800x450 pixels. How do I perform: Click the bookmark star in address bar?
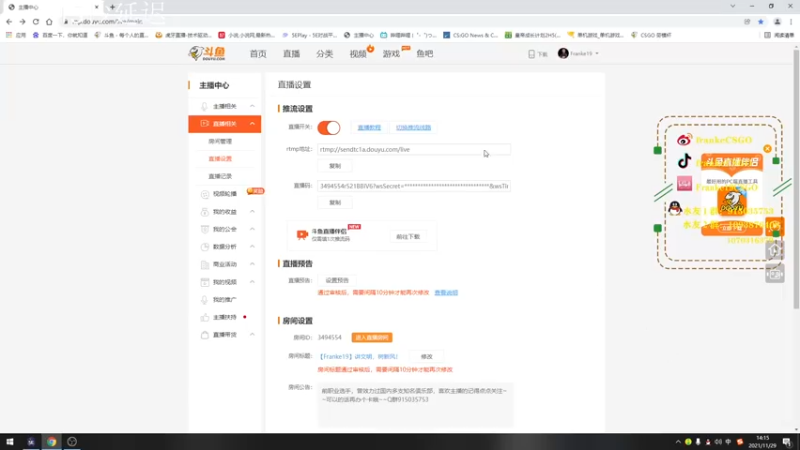point(761,21)
